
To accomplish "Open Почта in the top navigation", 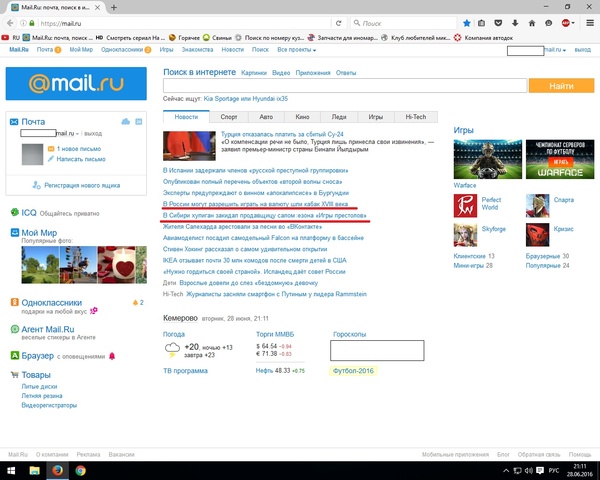I will [45, 50].
